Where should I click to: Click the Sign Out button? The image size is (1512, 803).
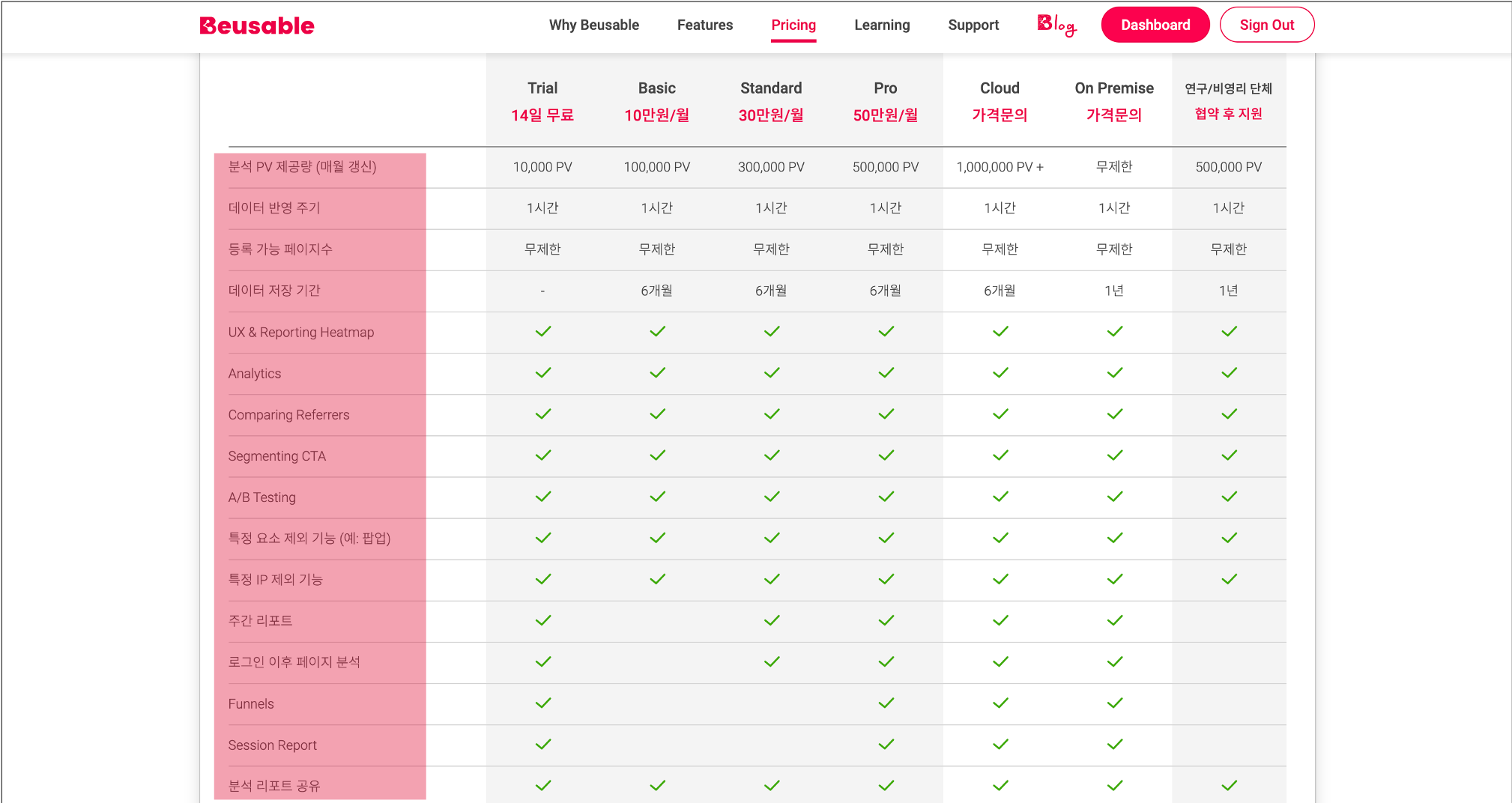(x=1267, y=25)
